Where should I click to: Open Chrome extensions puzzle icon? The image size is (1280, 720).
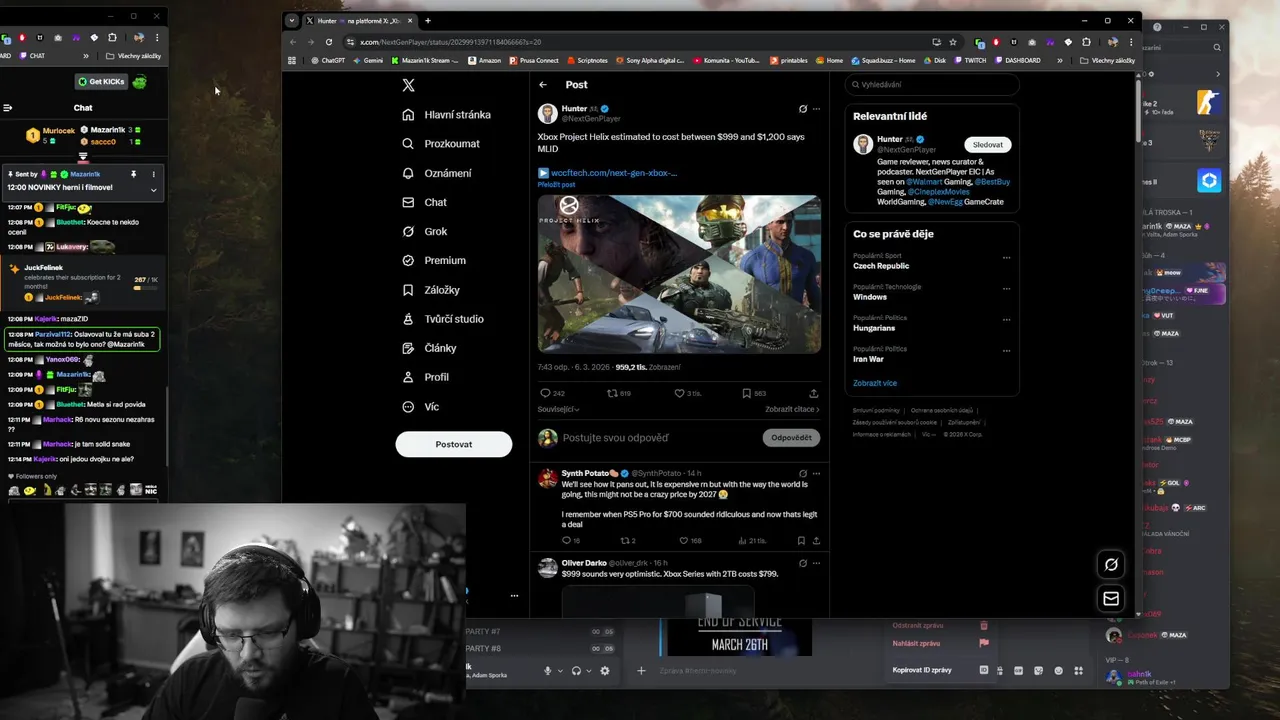pyautogui.click(x=1086, y=42)
